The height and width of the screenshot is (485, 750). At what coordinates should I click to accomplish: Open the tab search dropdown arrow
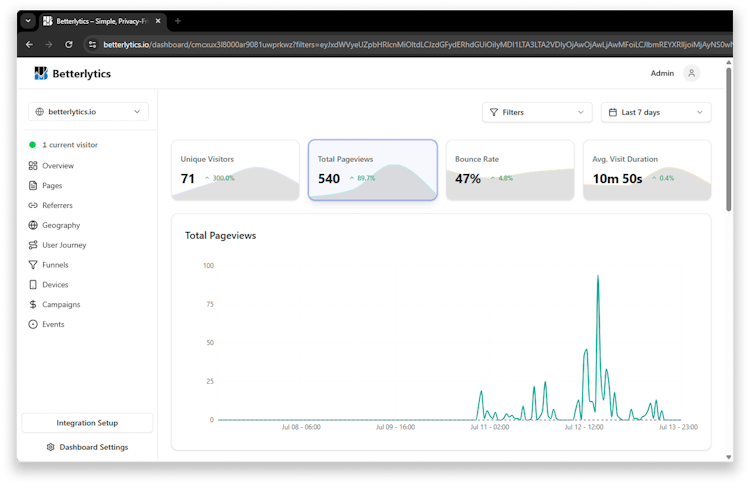click(x=28, y=21)
